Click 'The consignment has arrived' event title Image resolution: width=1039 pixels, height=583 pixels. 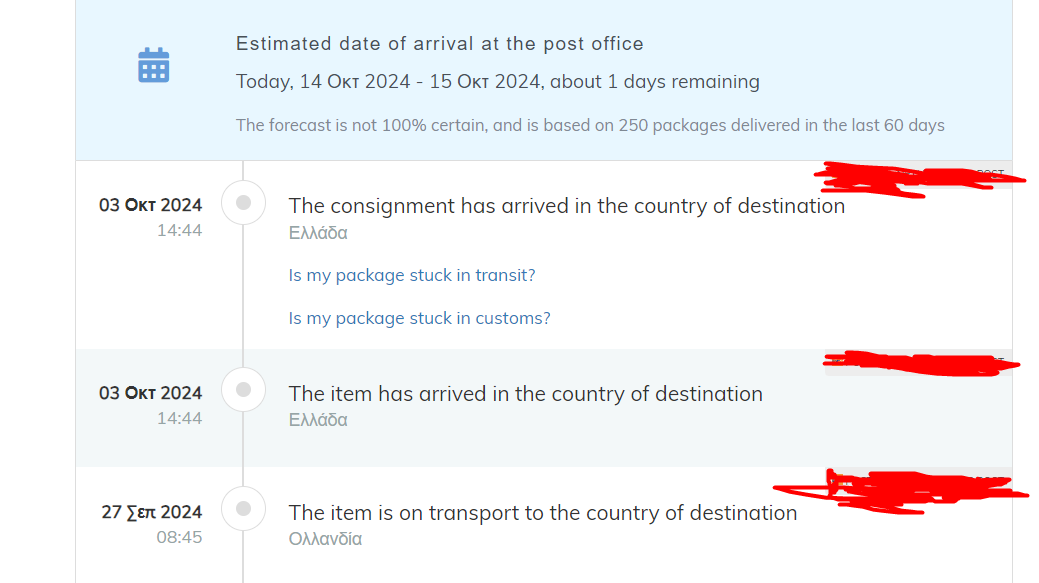click(567, 206)
